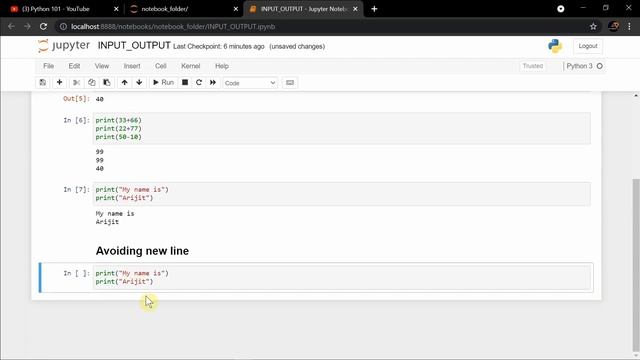
Task: Open the Cell menu
Action: (161, 66)
